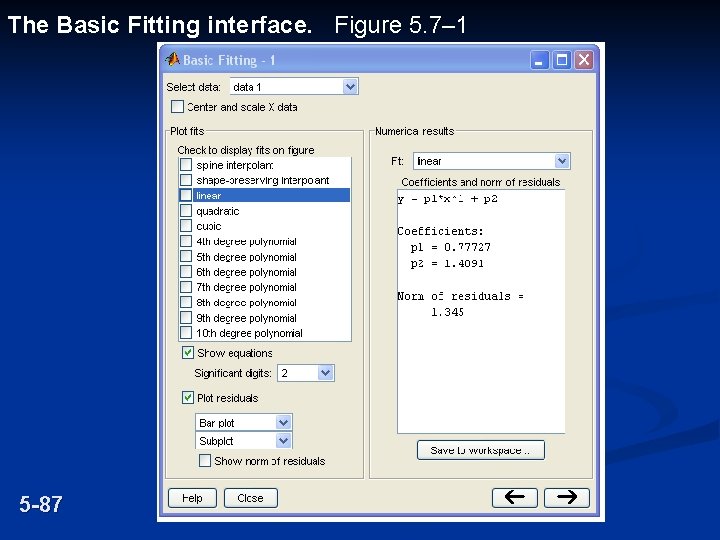Click the p1 = 0.77727 coefficient line
The width and height of the screenshot is (720, 540).
click(450, 247)
